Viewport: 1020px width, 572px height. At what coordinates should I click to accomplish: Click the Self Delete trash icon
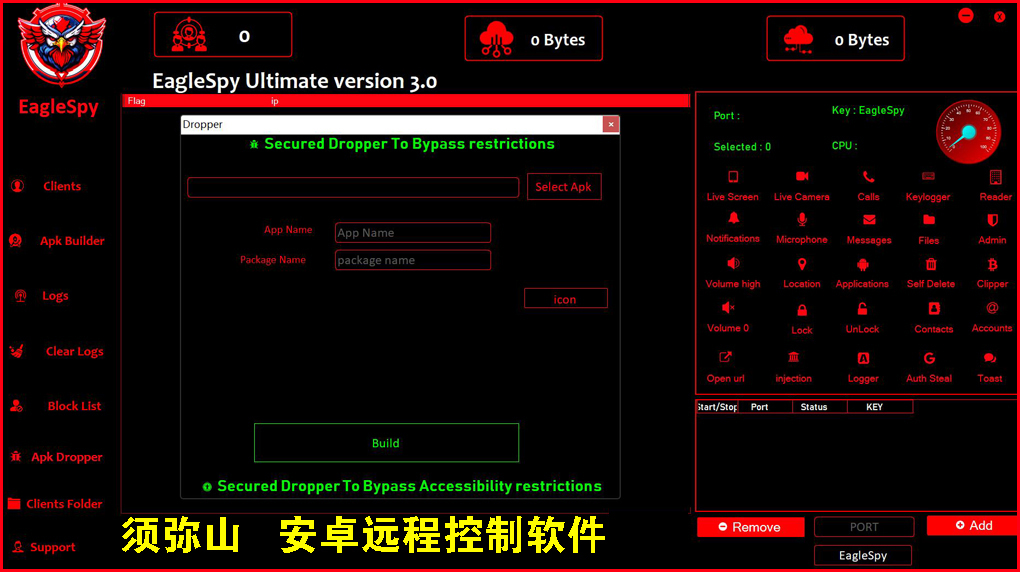932,264
